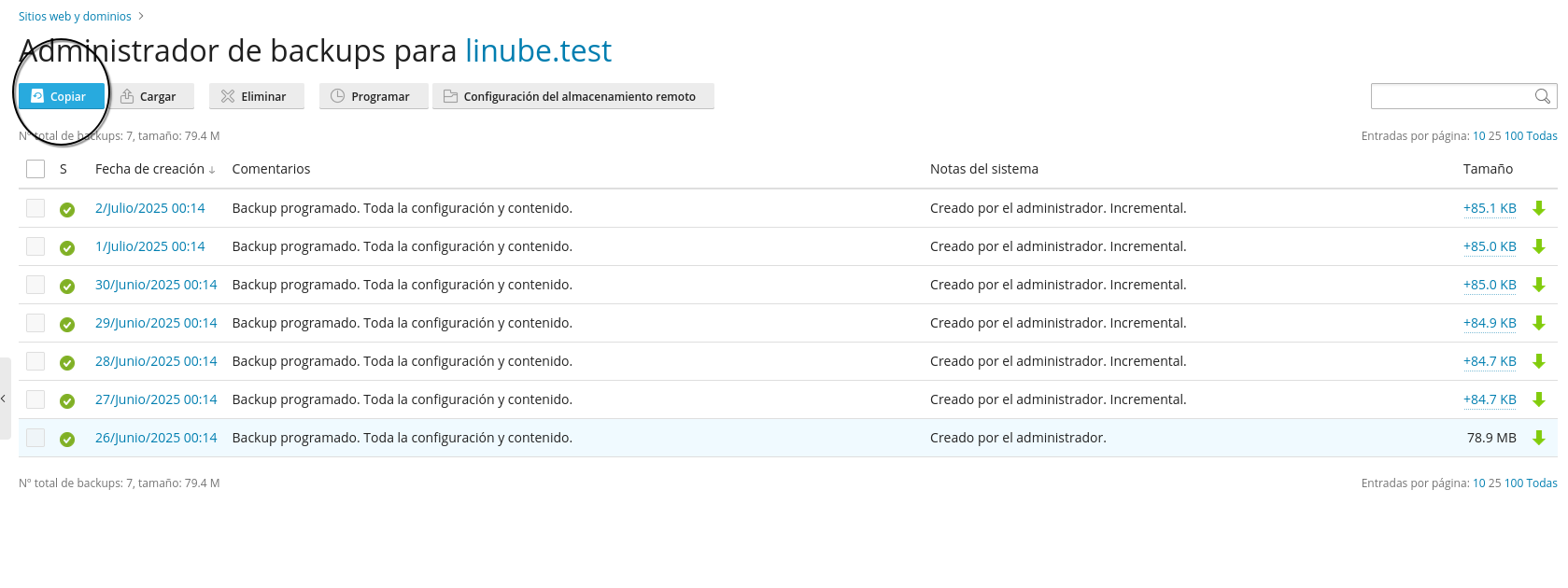Show 25 entries per page, top pager
The width and height of the screenshot is (1568, 588).
click(x=1494, y=136)
